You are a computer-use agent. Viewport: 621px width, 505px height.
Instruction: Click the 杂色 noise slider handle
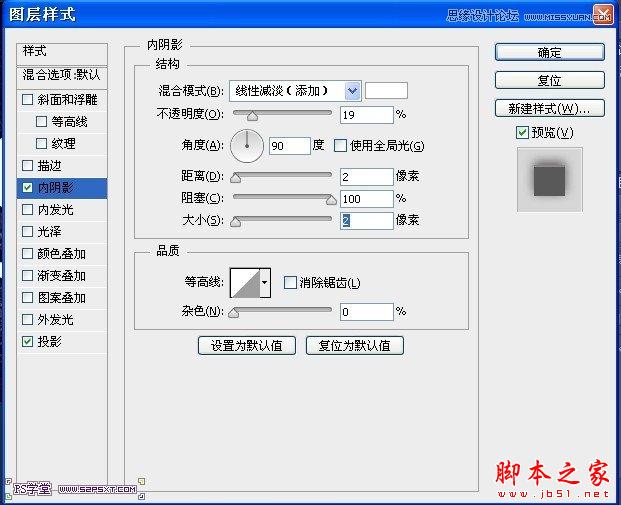(234, 313)
